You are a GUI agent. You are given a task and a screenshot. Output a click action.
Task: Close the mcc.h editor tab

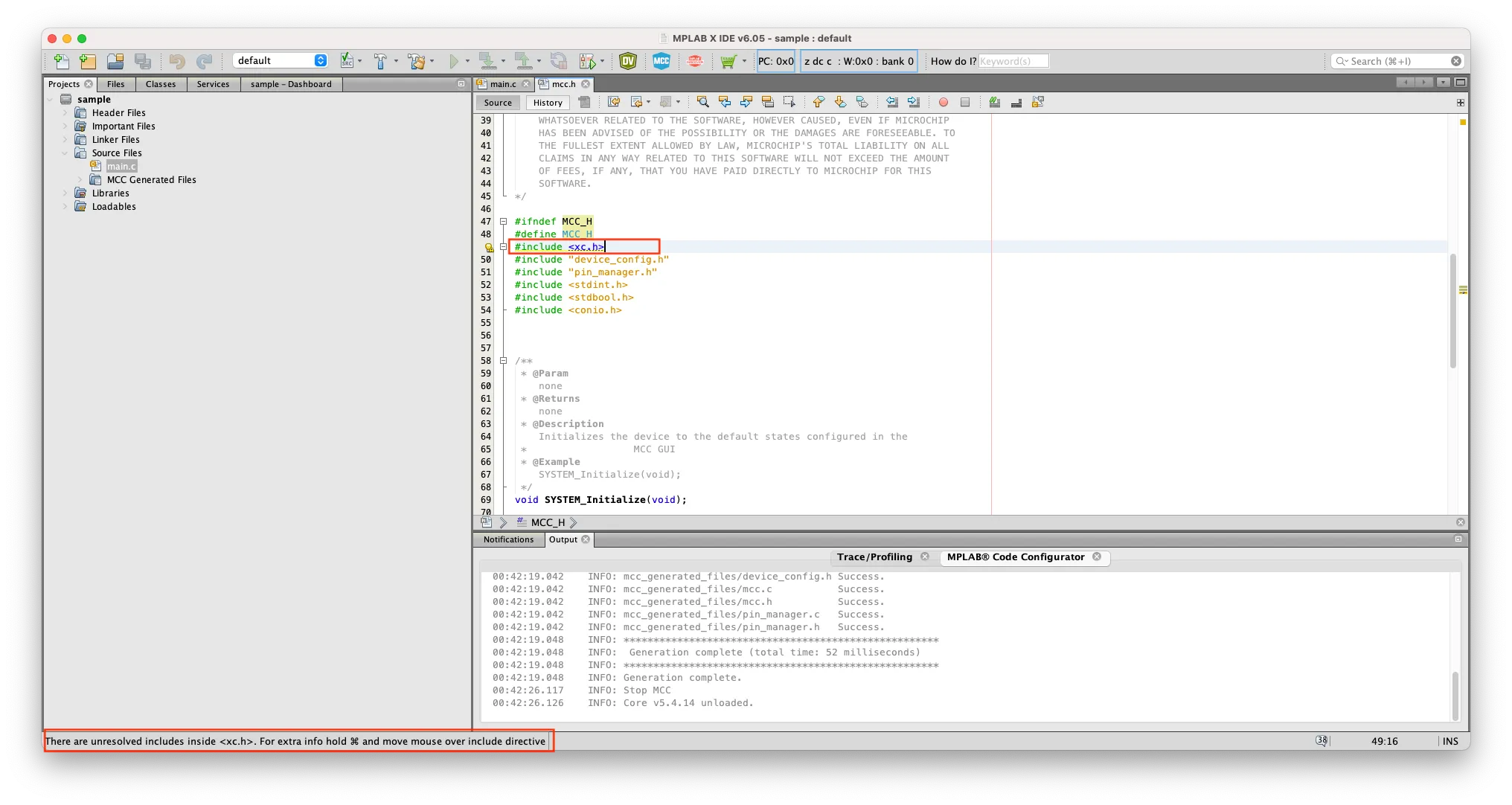586,84
